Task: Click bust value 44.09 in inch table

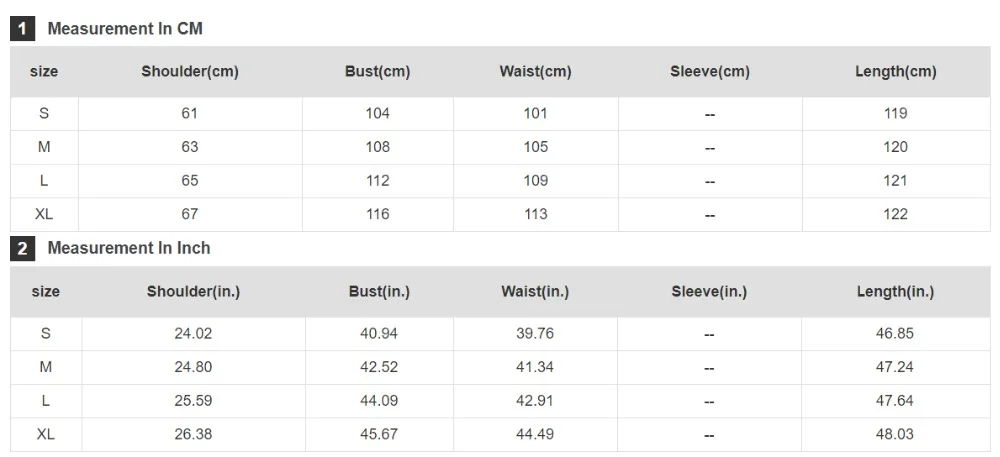Action: click(379, 401)
